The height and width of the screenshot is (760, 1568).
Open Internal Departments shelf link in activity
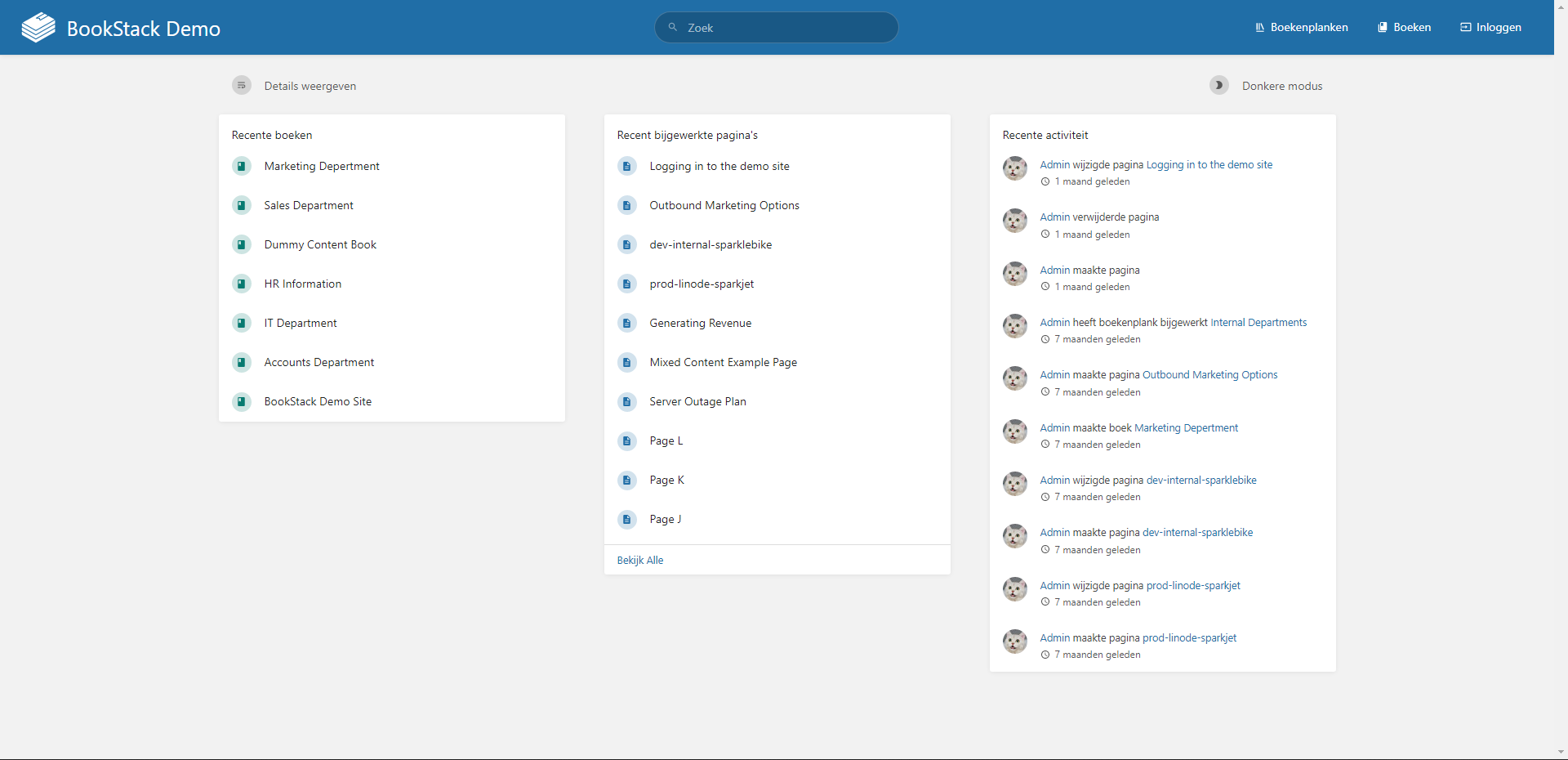(x=1258, y=323)
